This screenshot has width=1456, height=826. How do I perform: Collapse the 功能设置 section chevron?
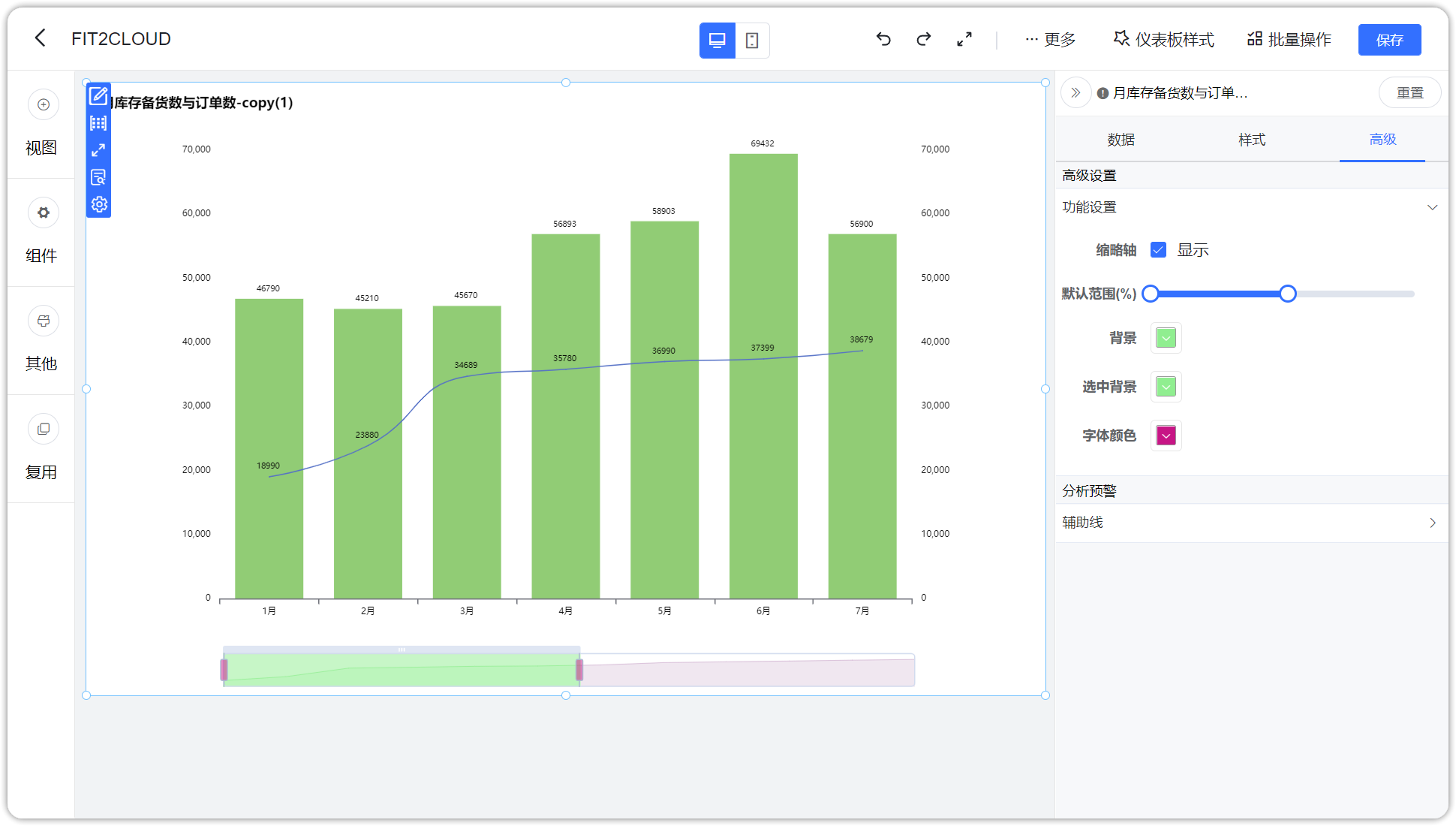click(1433, 207)
